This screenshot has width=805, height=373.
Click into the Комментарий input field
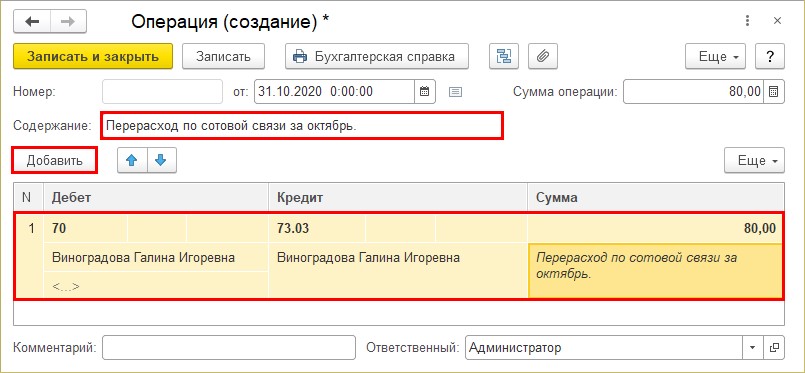click(229, 348)
